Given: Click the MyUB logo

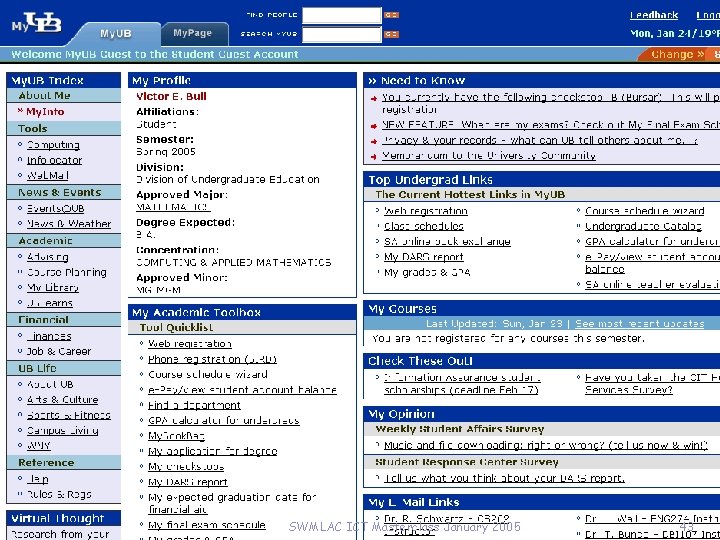Looking at the screenshot, I should (36, 23).
